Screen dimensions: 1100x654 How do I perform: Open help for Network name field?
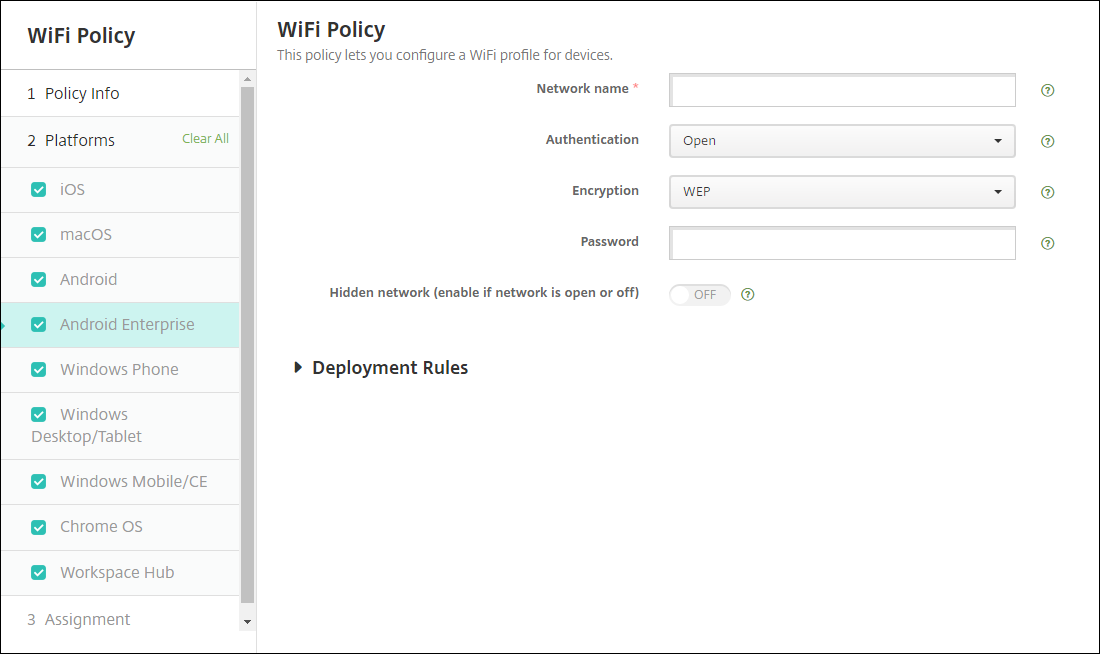tap(1047, 91)
